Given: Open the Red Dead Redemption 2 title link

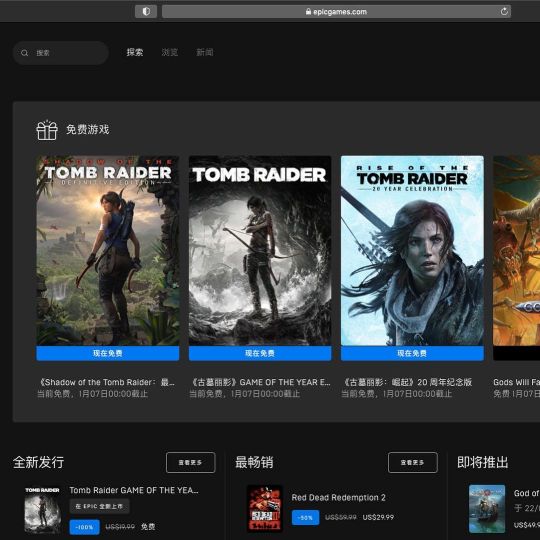Looking at the screenshot, I should pos(339,498).
